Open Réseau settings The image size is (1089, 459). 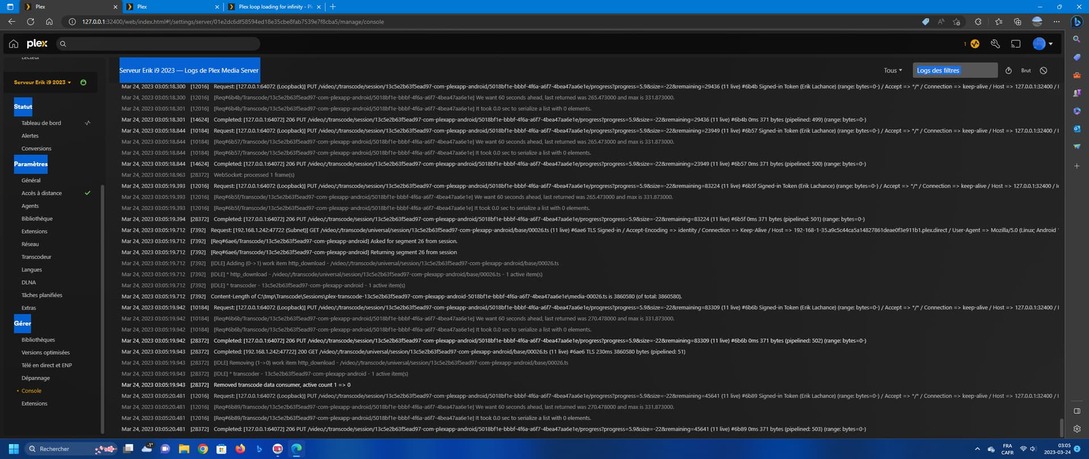(x=30, y=244)
